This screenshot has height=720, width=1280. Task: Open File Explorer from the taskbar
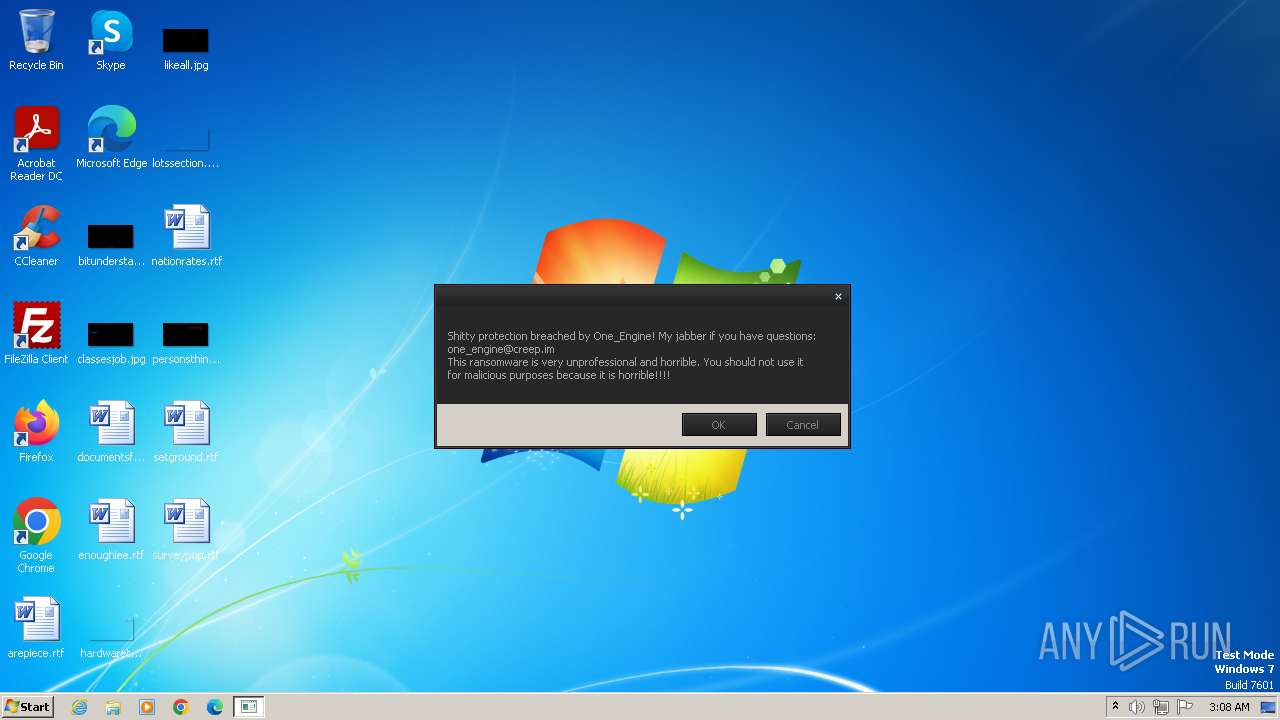click(x=113, y=707)
